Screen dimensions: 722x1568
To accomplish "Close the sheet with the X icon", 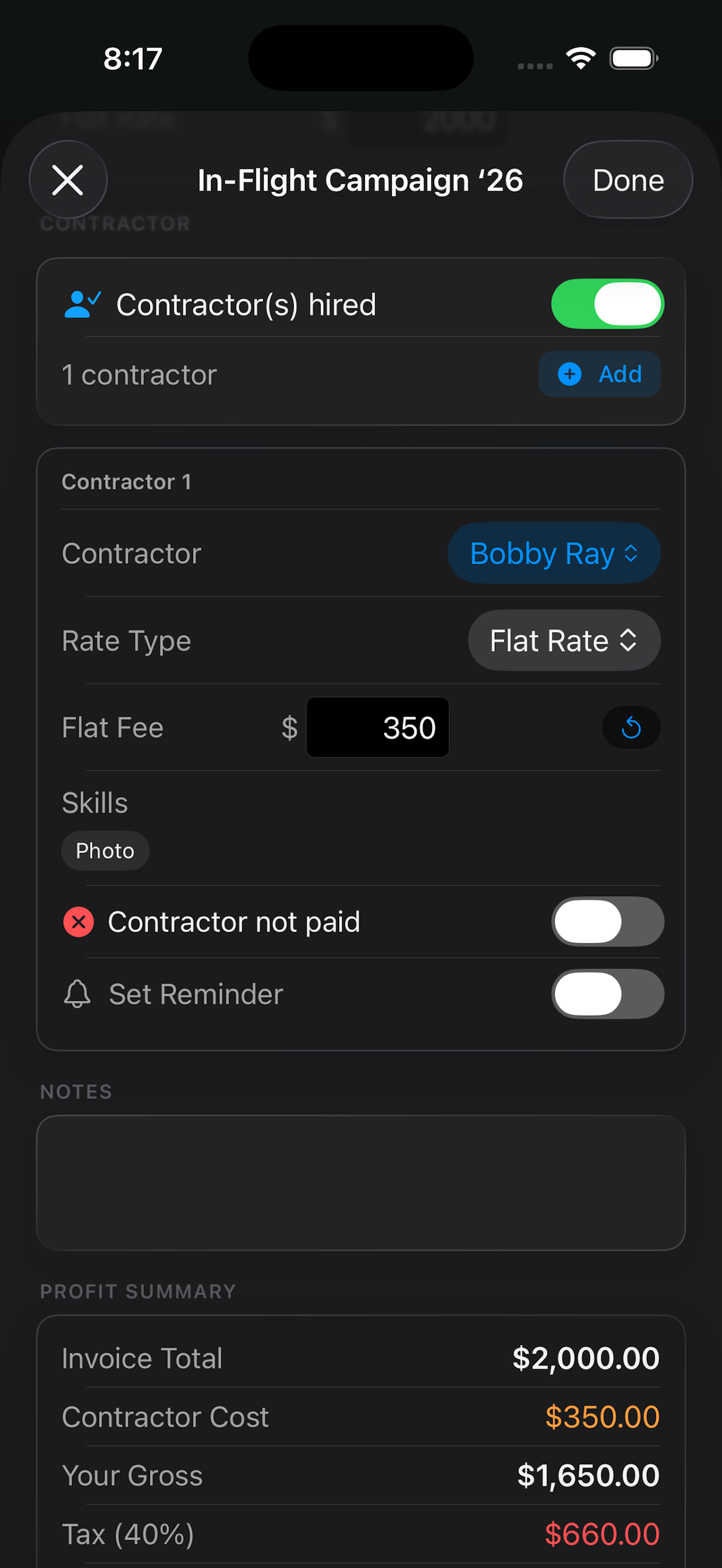I will tap(68, 180).
